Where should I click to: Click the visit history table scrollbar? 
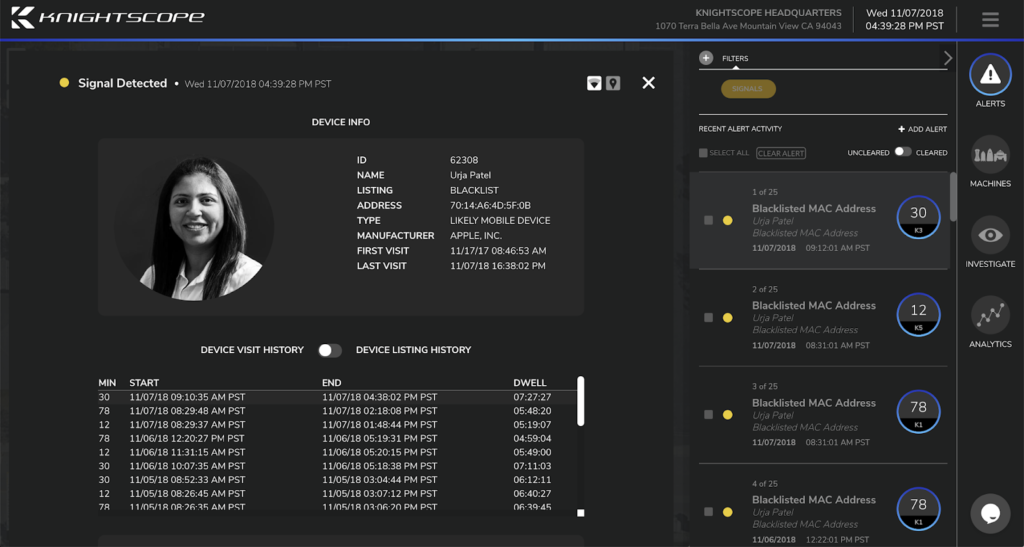click(581, 401)
